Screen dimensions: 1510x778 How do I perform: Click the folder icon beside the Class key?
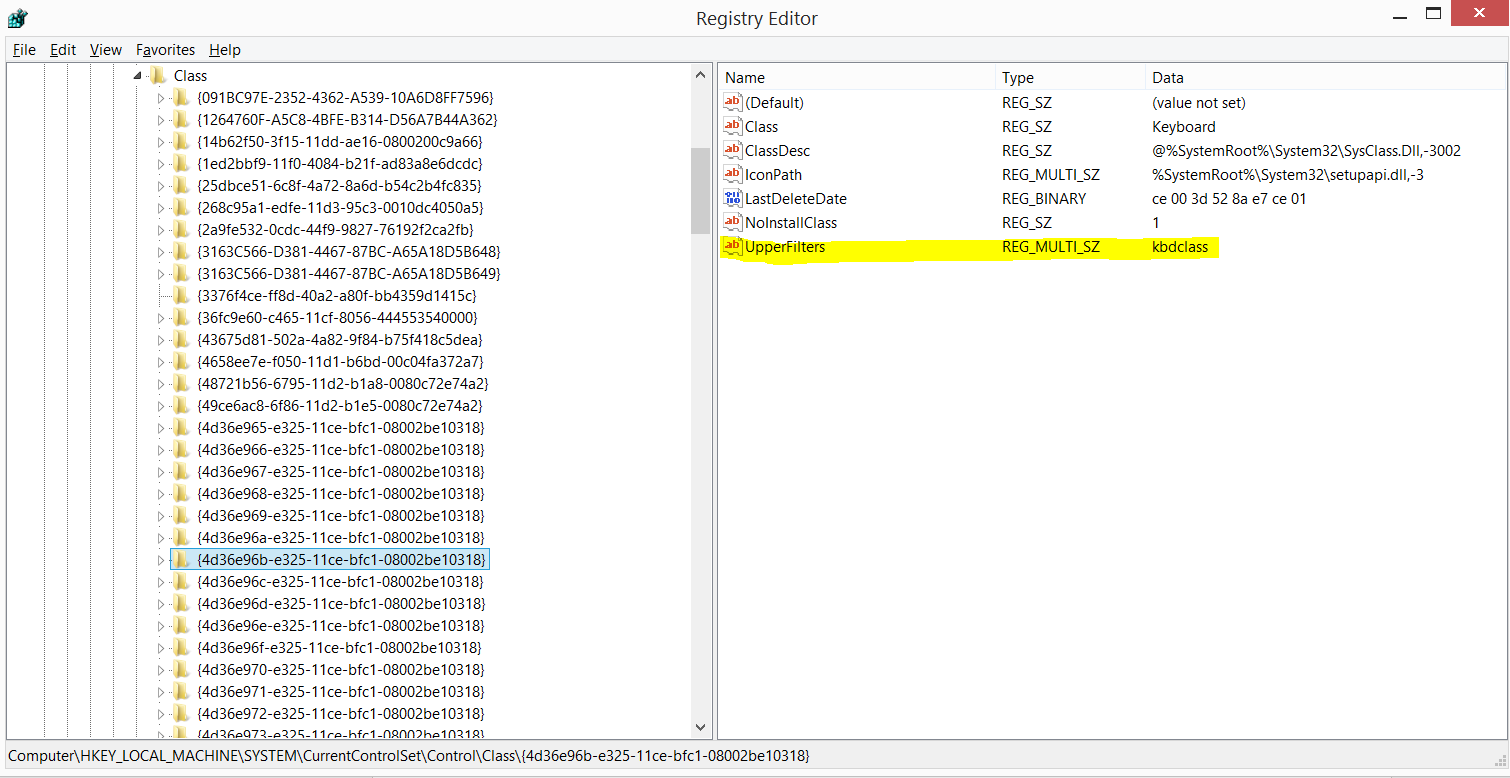158,75
